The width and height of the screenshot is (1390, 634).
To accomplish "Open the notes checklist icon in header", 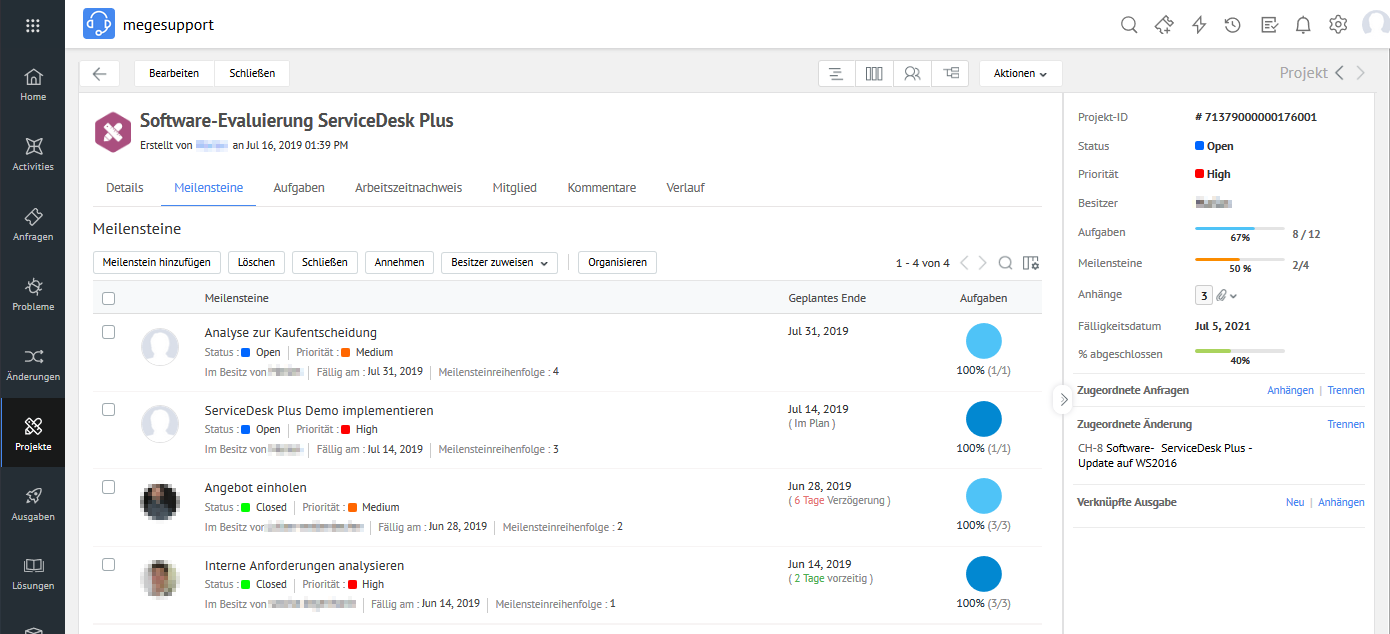I will [1269, 25].
